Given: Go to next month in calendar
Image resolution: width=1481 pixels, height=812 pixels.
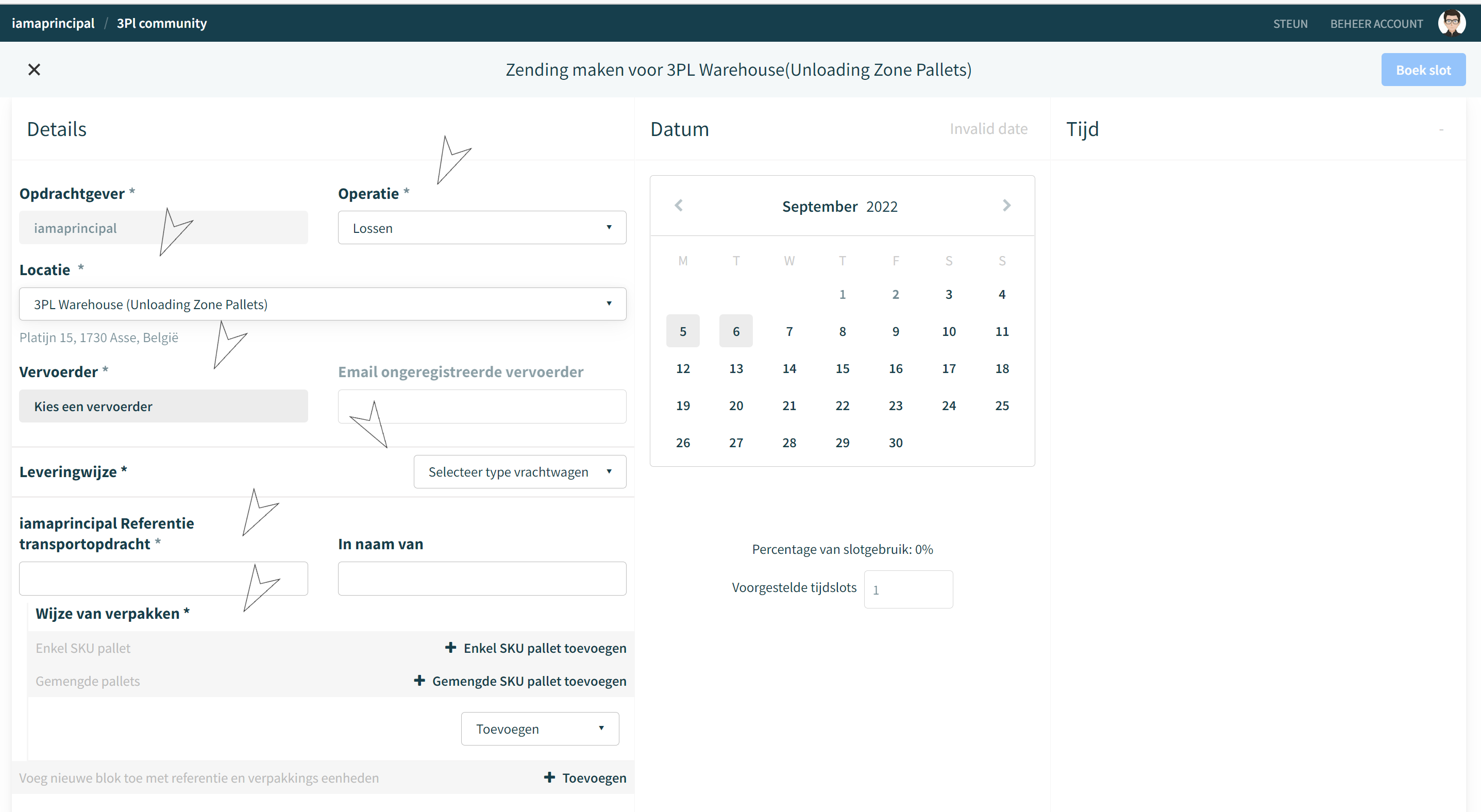Looking at the screenshot, I should pos(1006,205).
